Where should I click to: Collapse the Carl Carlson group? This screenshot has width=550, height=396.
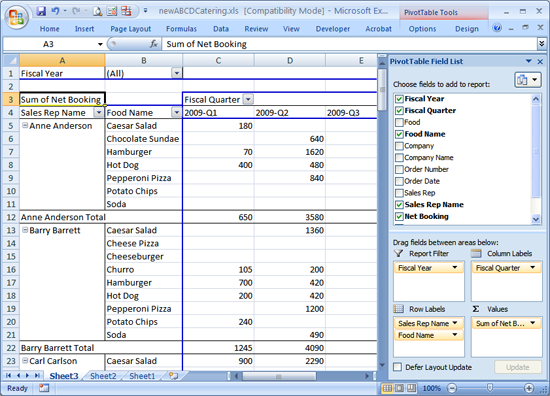(25, 360)
